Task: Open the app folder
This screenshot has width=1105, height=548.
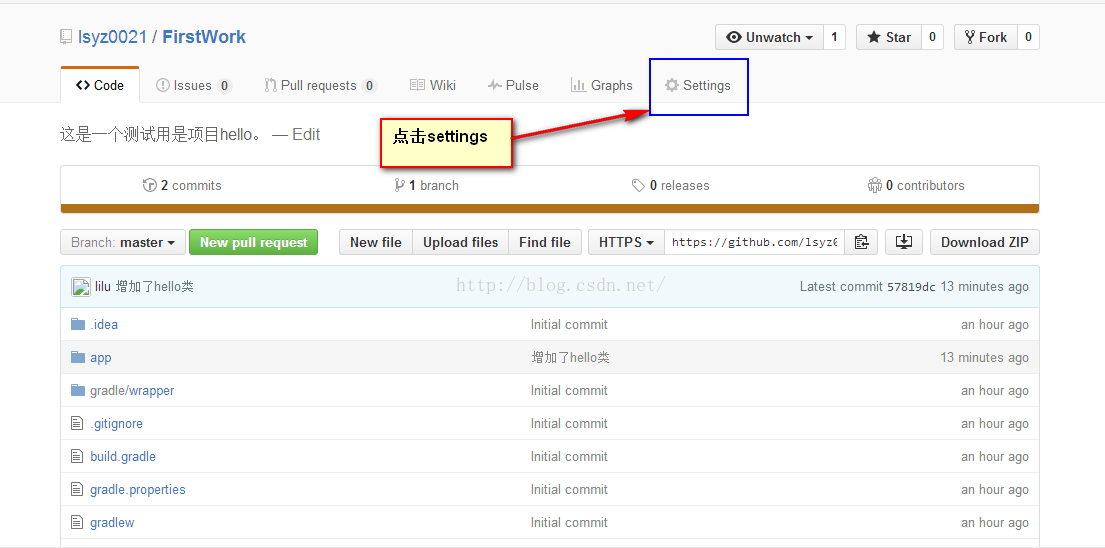Action: click(x=101, y=358)
